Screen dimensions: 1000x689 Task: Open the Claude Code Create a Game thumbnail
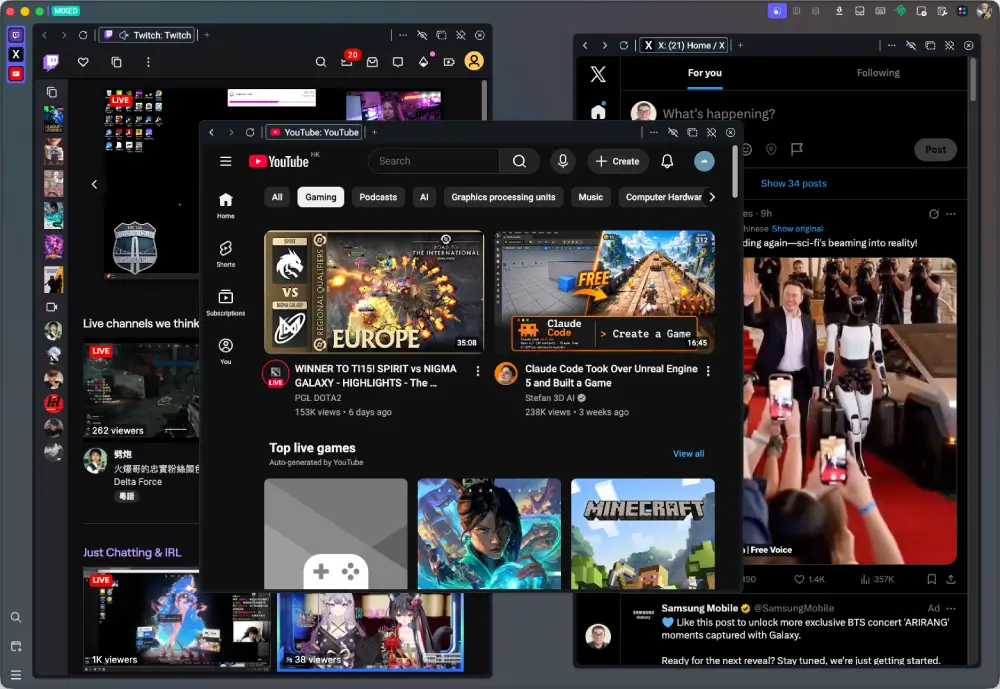[x=605, y=292]
